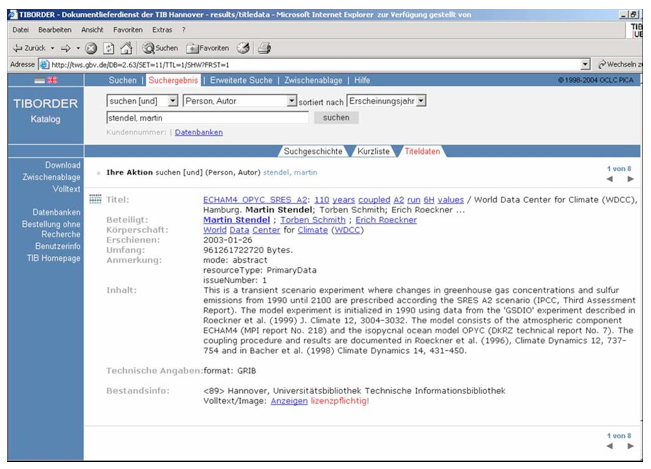Open the Forward button history dropdown arrow

(x=78, y=48)
